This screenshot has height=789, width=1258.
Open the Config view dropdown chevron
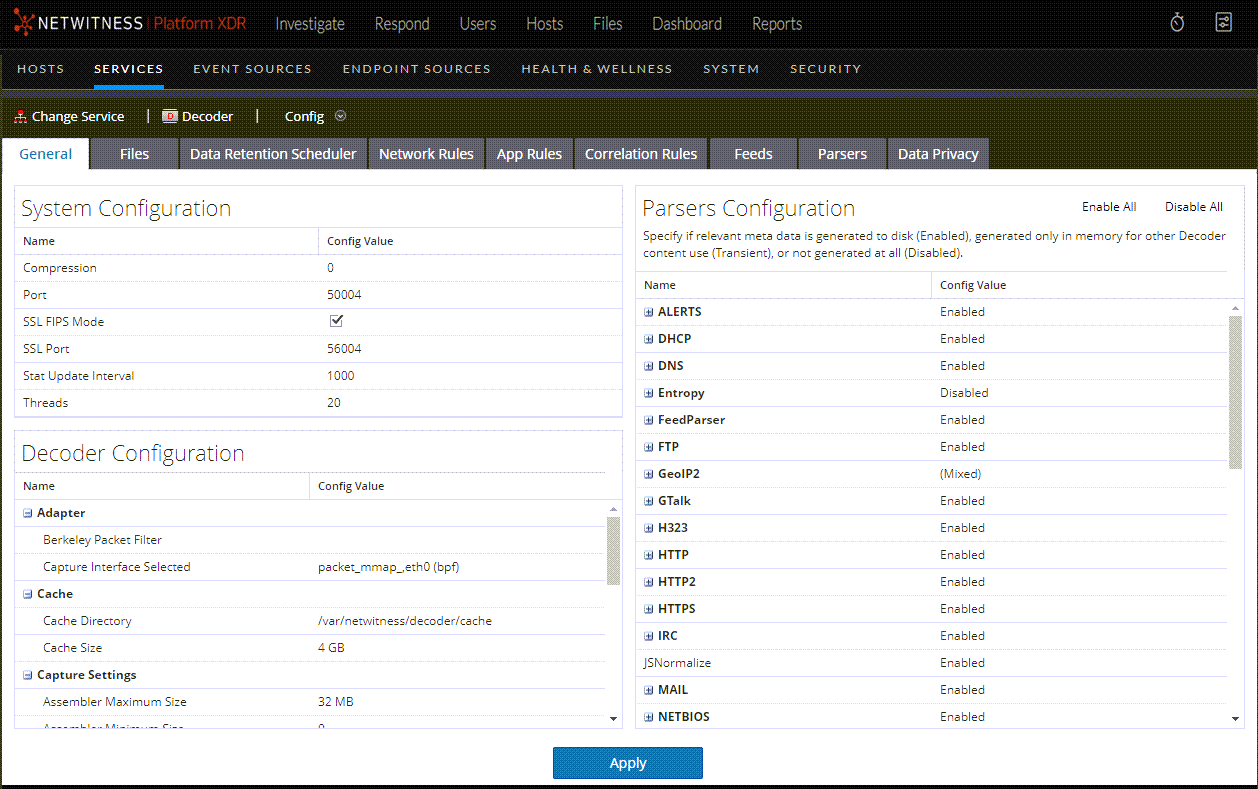tap(340, 116)
